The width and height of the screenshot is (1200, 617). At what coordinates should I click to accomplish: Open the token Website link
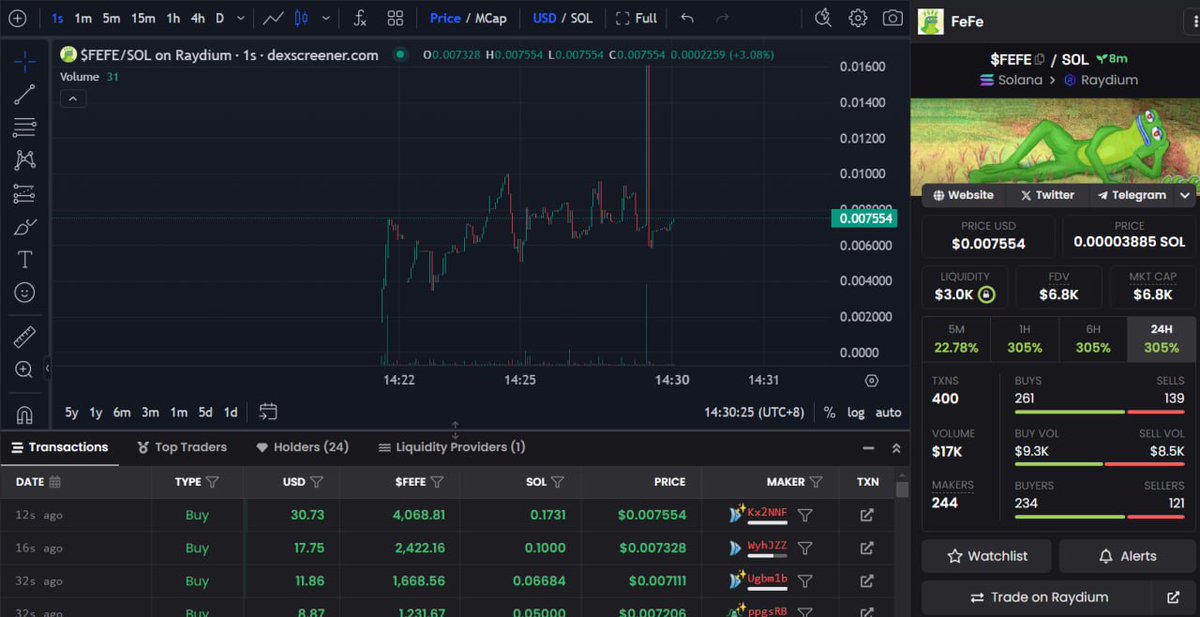(x=963, y=196)
